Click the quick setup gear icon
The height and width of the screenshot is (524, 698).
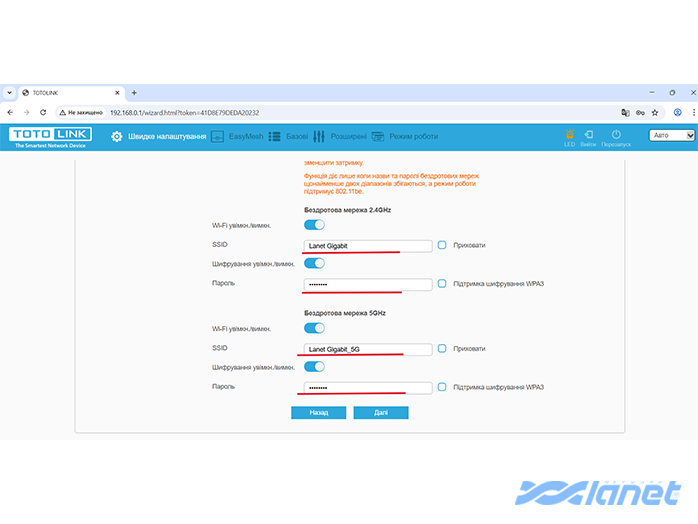click(117, 136)
